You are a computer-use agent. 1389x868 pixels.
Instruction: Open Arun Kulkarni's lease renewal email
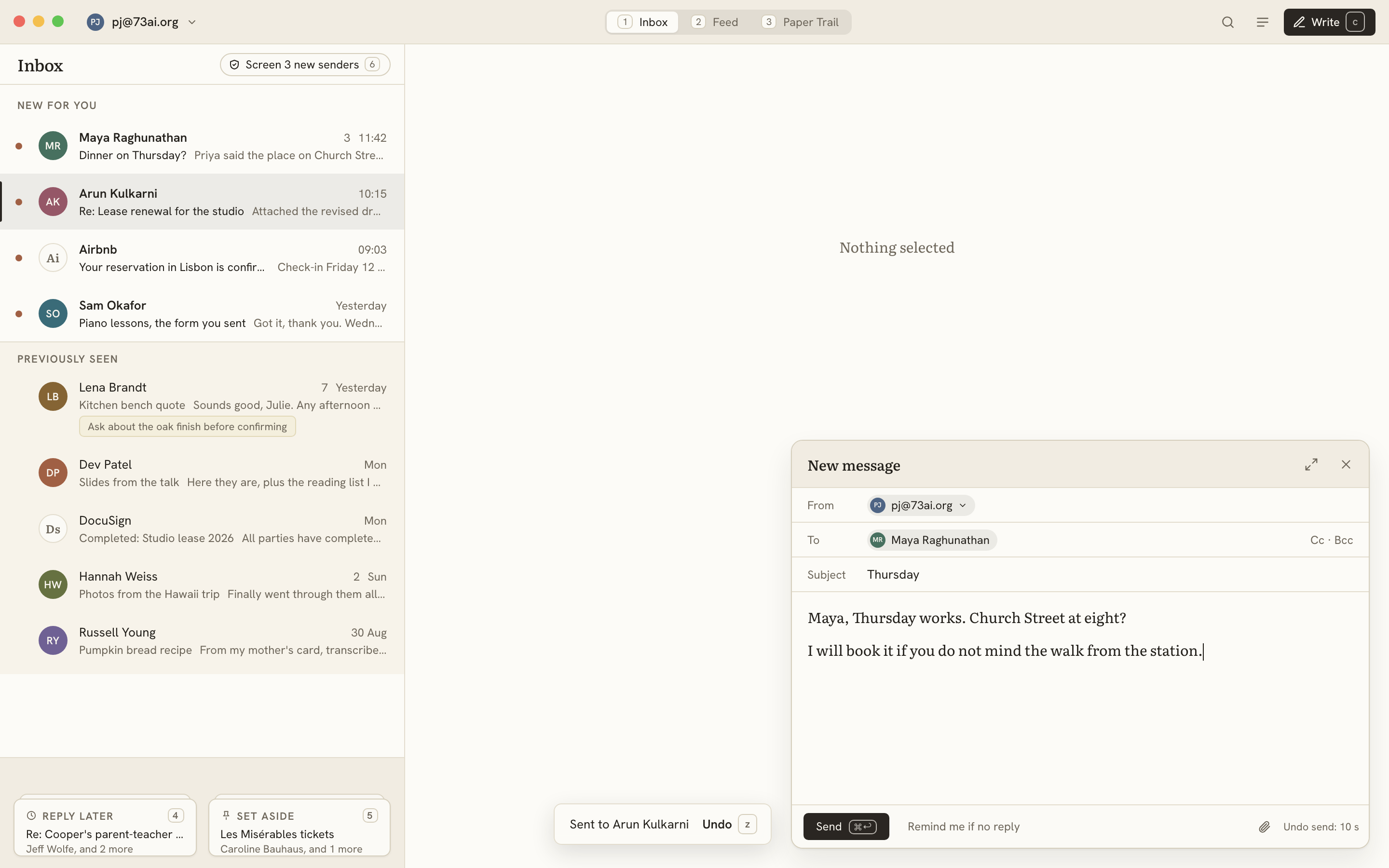pyautogui.click(x=202, y=202)
